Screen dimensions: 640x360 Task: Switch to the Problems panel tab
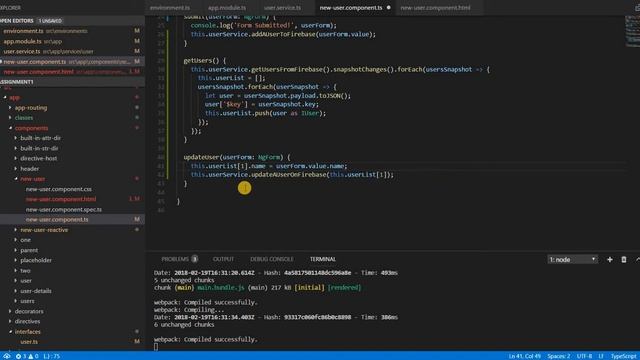(179, 259)
